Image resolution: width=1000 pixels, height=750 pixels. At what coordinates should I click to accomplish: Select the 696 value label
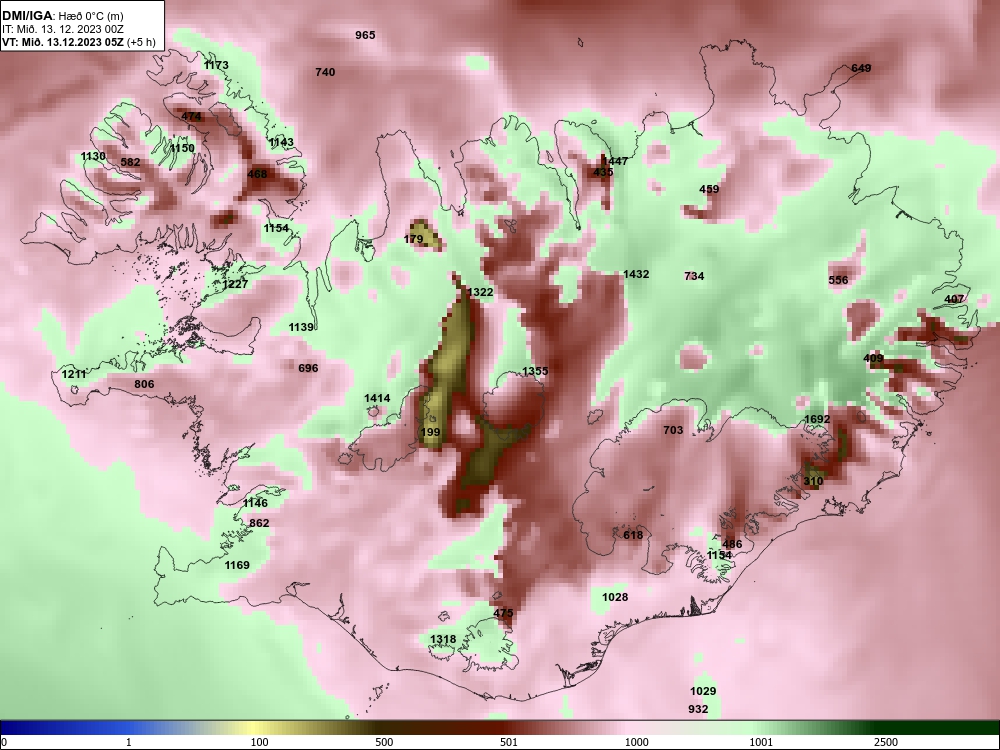pos(308,368)
